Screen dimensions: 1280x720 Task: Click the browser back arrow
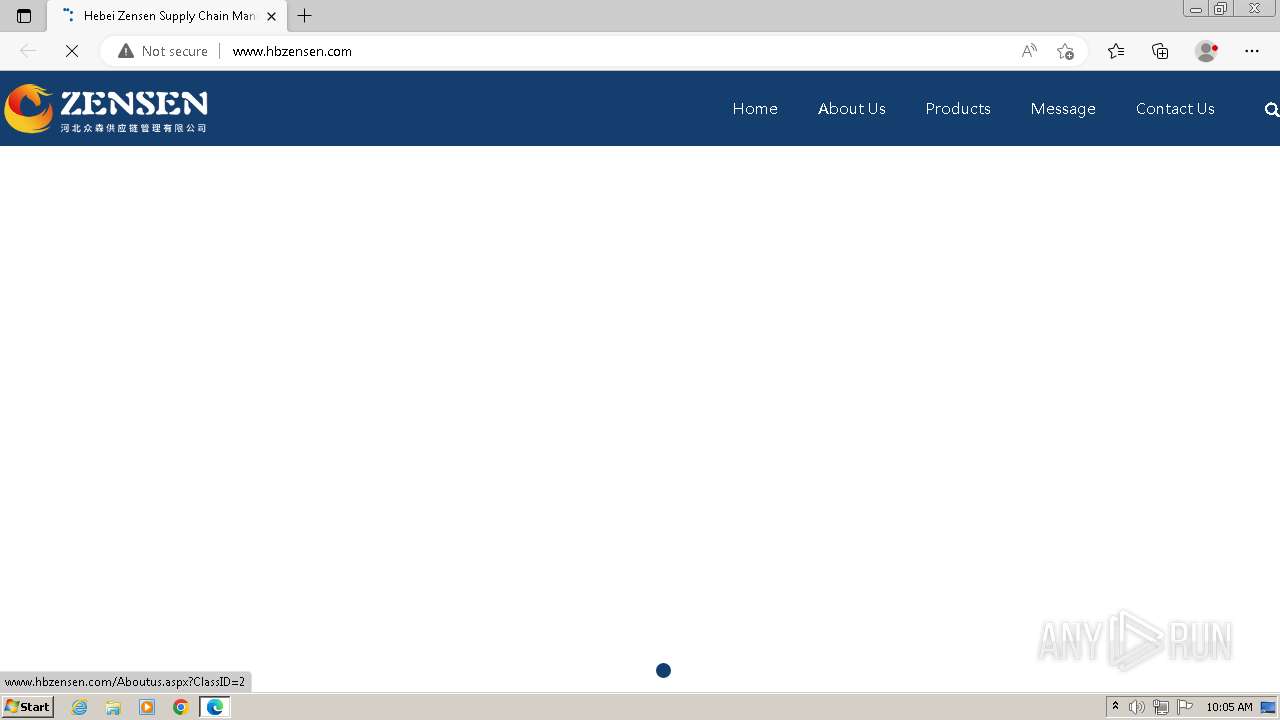pyautogui.click(x=28, y=51)
